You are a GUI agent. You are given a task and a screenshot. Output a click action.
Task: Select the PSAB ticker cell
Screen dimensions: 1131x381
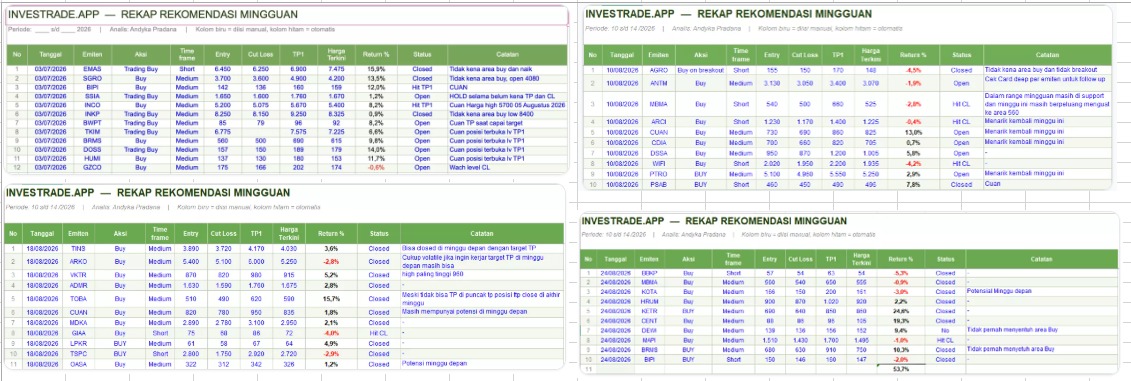(658, 185)
